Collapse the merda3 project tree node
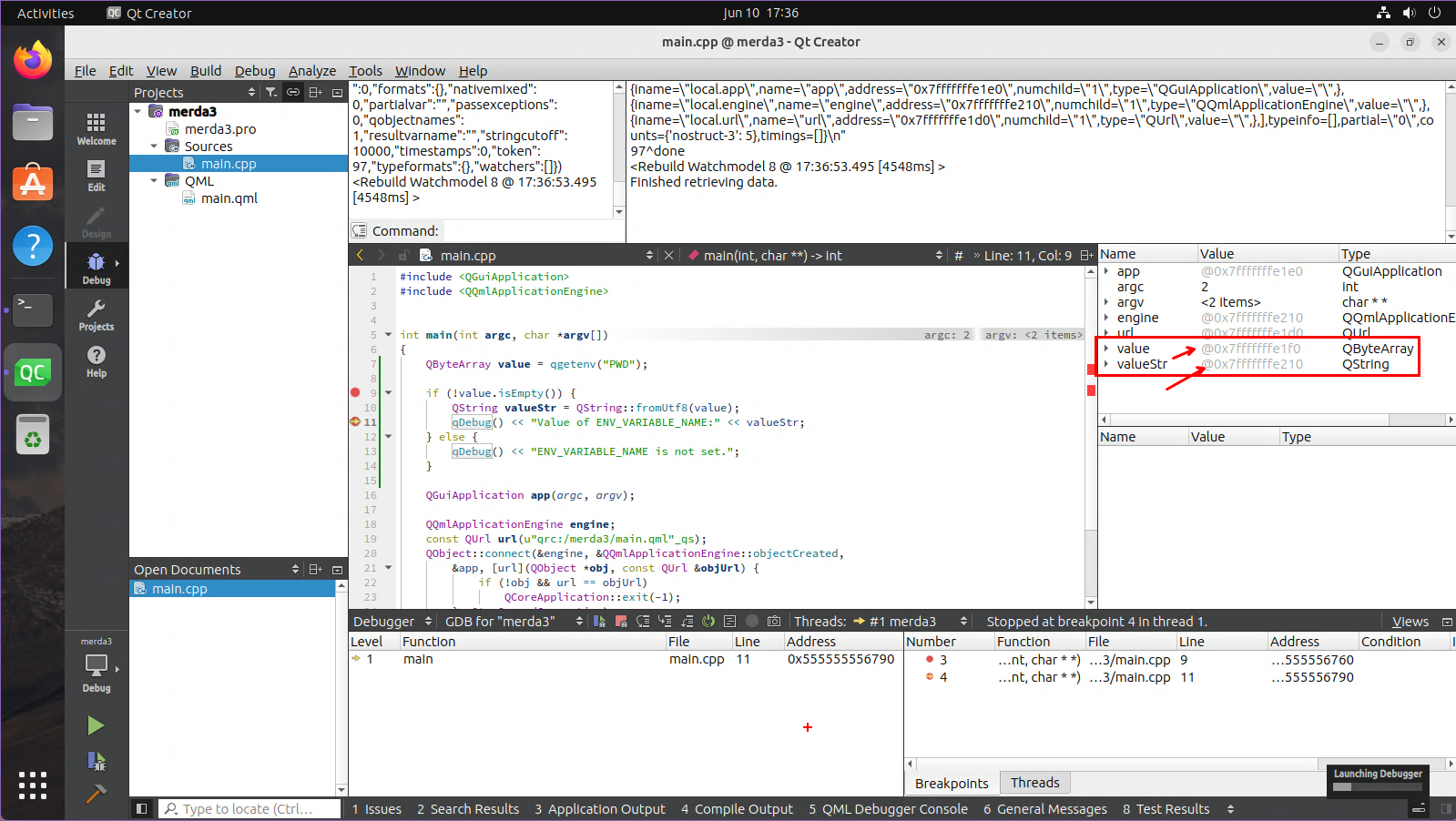This screenshot has width=1456, height=821. (x=138, y=111)
